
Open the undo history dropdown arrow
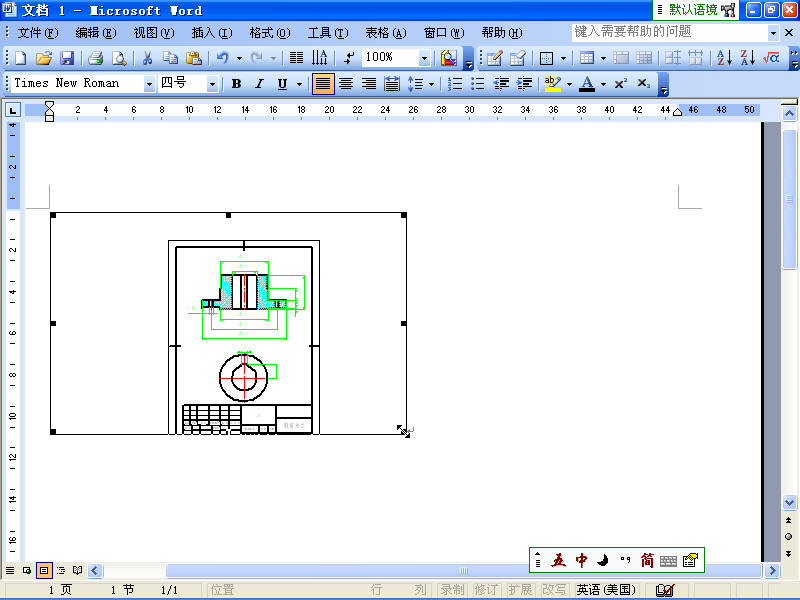point(239,59)
